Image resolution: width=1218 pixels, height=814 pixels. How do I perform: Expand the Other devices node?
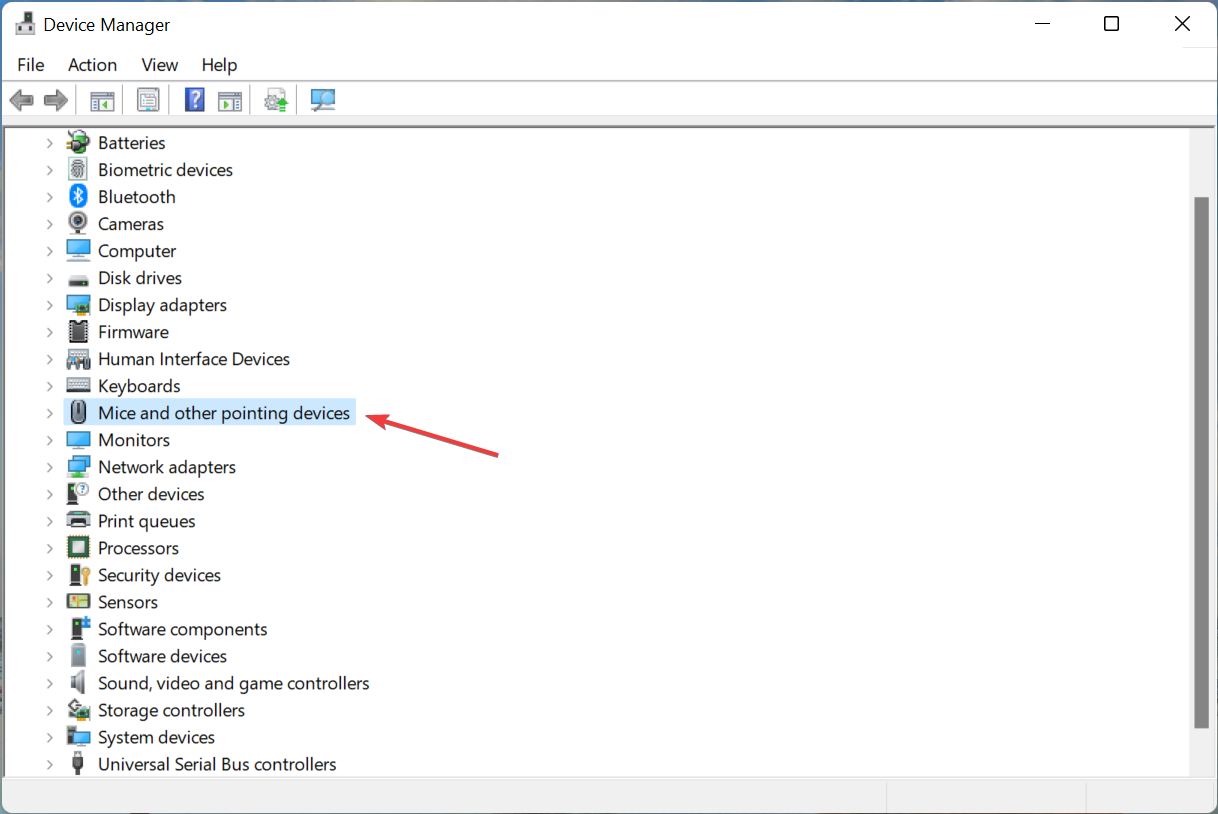tap(49, 494)
